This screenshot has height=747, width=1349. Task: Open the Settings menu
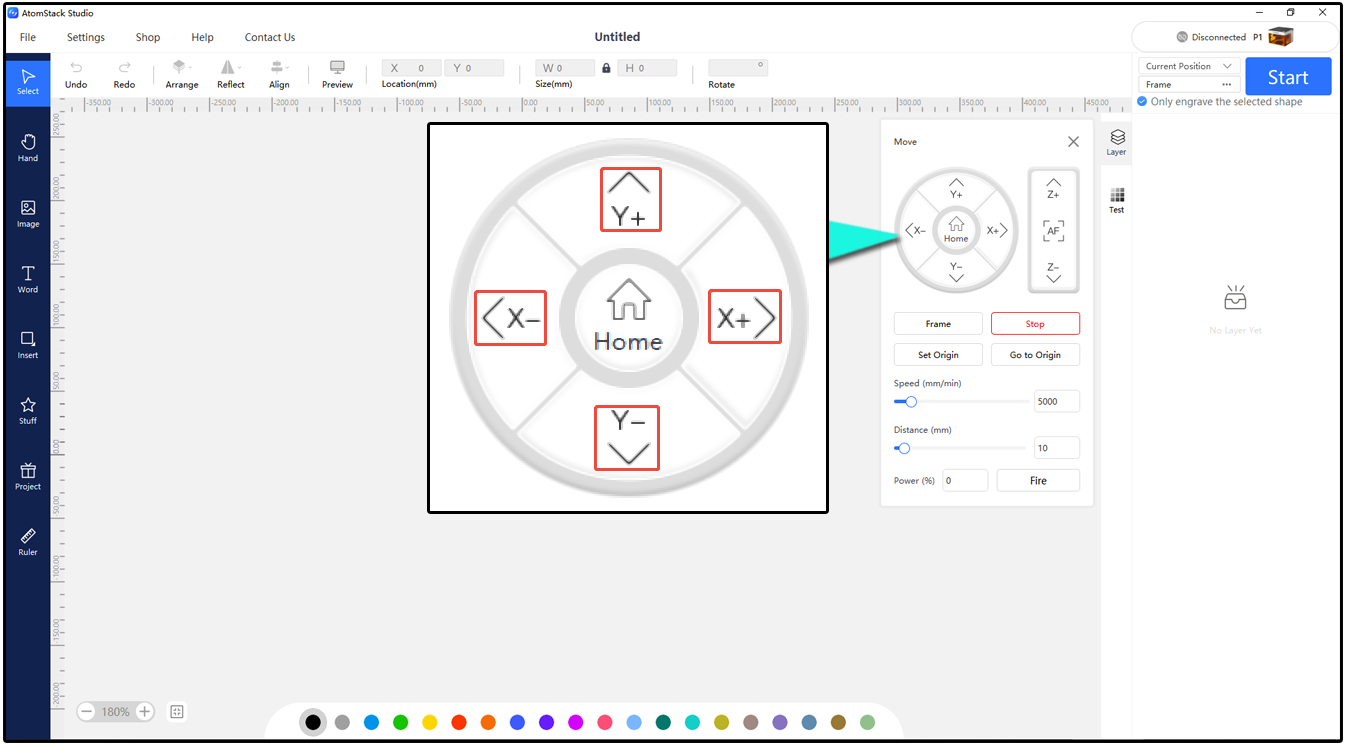click(x=86, y=37)
